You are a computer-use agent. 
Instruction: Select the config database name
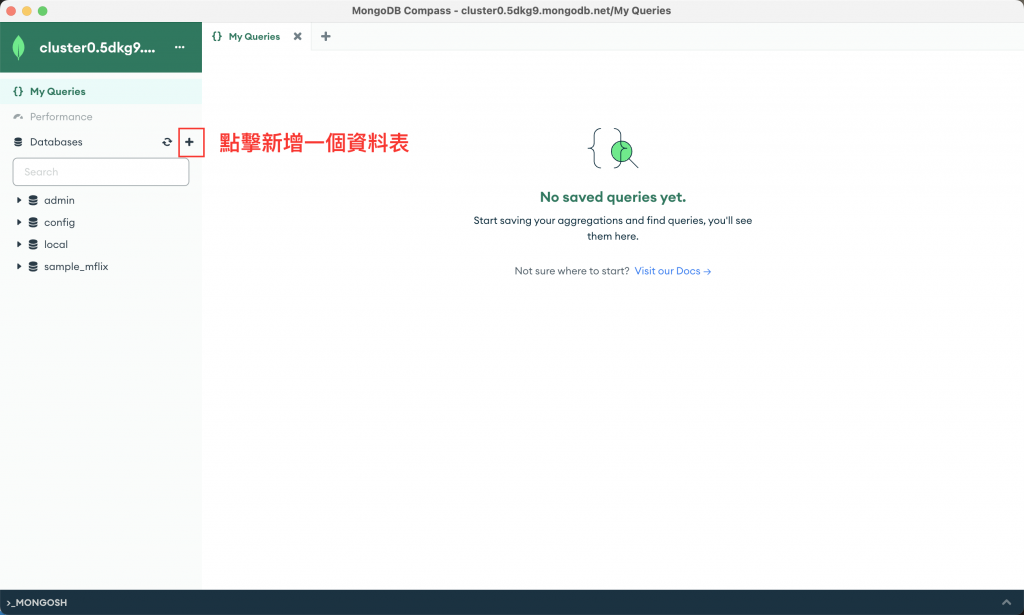(x=59, y=223)
